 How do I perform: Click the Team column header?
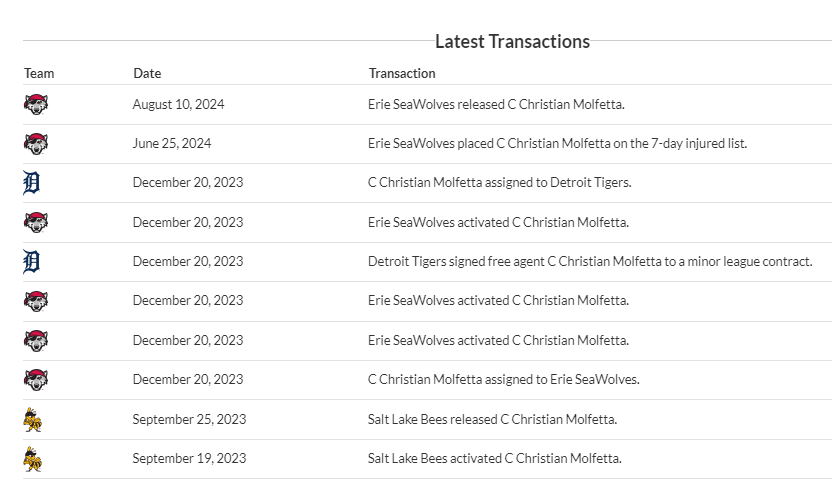[39, 73]
